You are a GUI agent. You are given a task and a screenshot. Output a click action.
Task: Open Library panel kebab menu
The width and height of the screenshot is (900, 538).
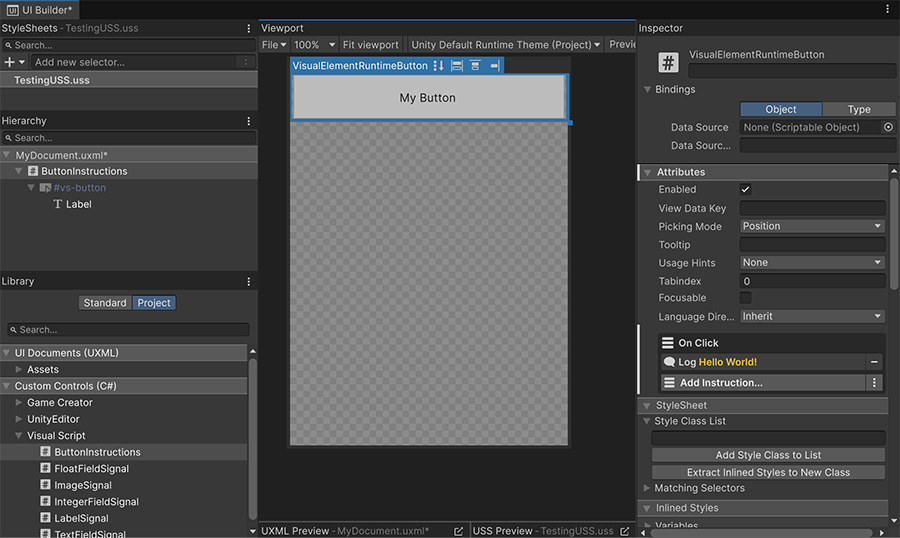click(249, 281)
